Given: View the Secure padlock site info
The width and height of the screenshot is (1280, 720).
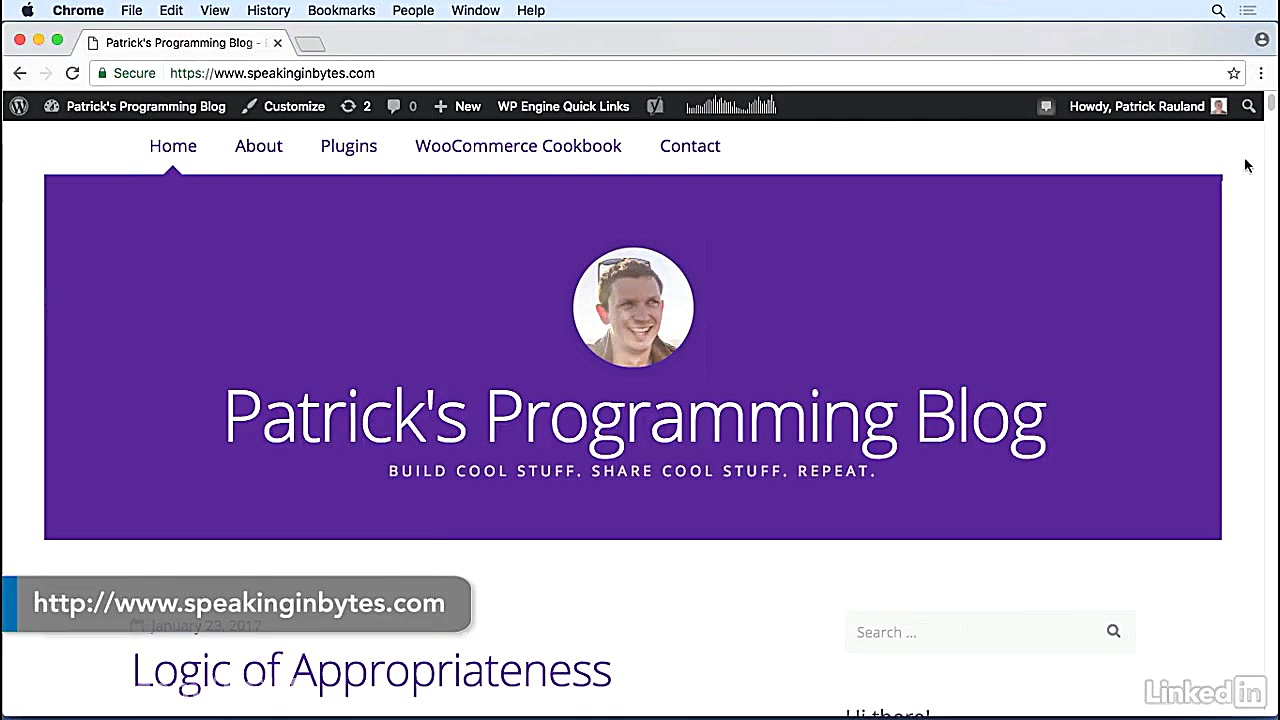Looking at the screenshot, I should pyautogui.click(x=126, y=73).
